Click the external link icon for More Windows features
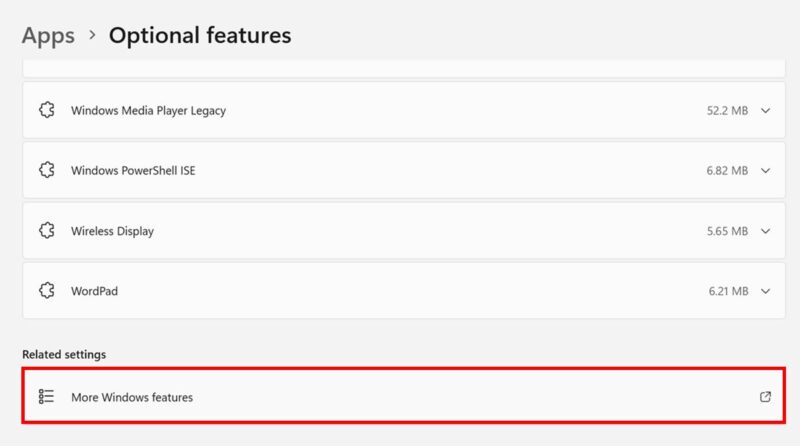Image resolution: width=800 pixels, height=446 pixels. (x=765, y=397)
